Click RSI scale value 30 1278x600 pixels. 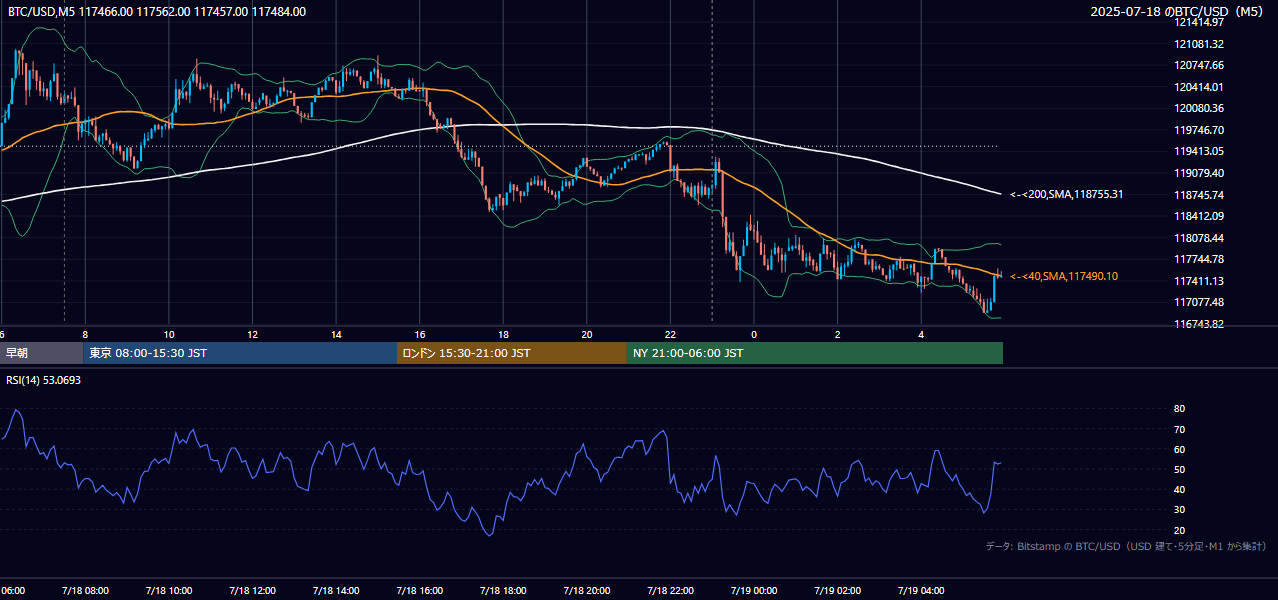point(1180,509)
